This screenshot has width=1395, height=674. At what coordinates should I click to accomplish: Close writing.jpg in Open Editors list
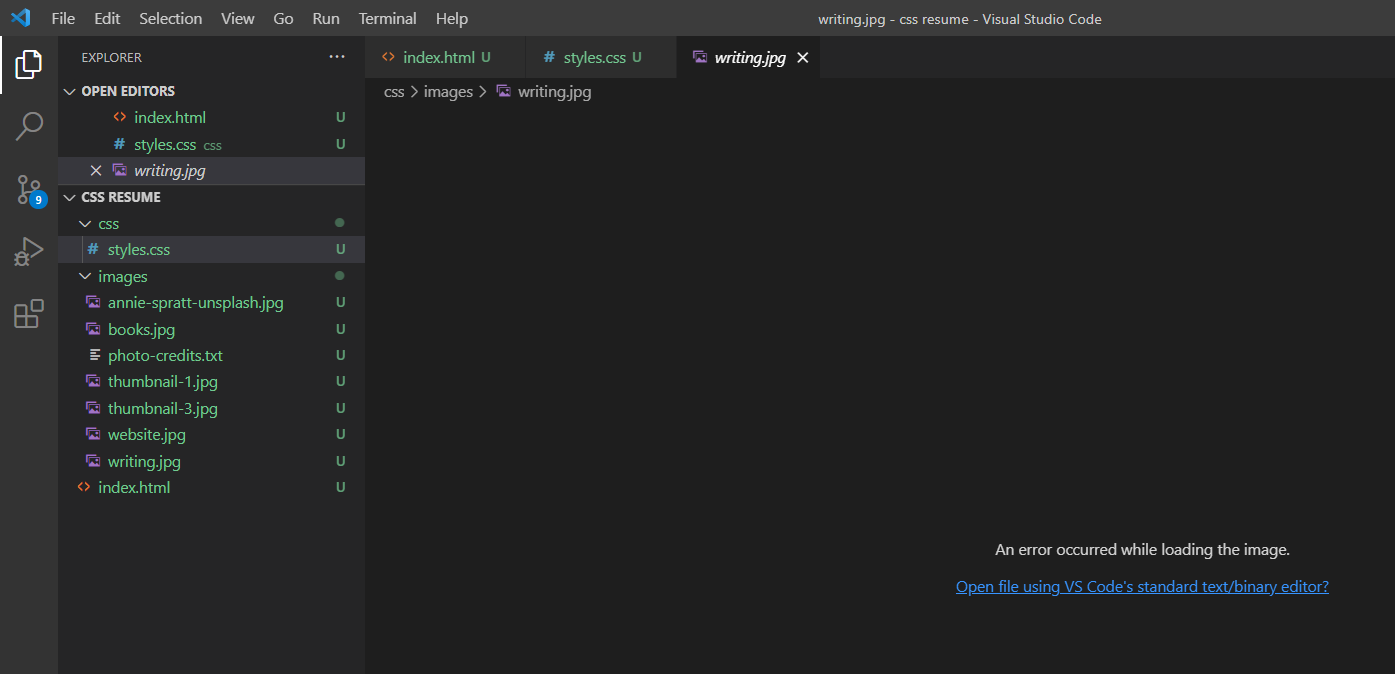[x=96, y=171]
